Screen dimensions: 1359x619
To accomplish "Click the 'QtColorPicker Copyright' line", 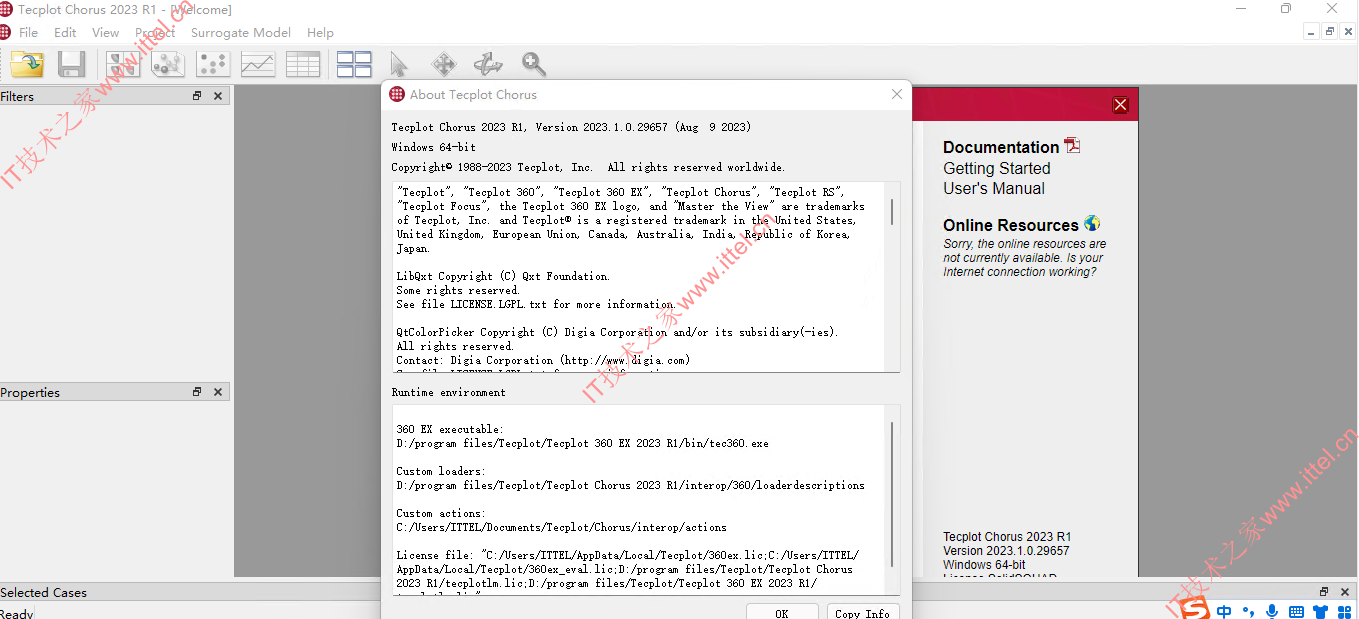I will click(x=617, y=332).
